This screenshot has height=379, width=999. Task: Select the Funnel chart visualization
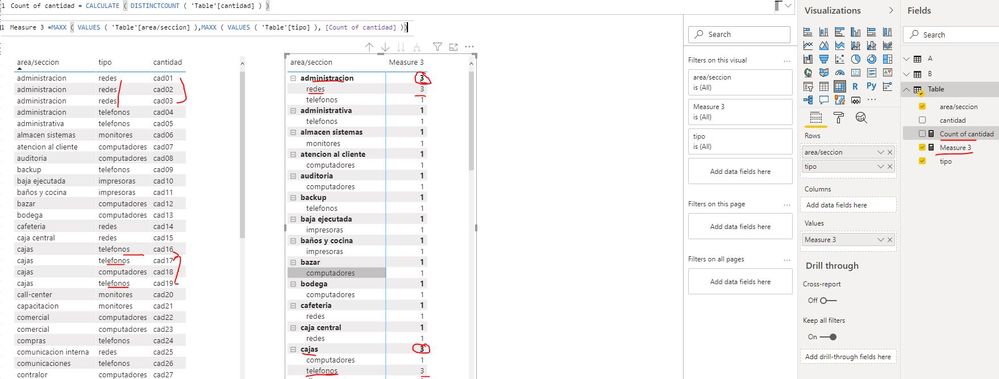click(x=824, y=59)
